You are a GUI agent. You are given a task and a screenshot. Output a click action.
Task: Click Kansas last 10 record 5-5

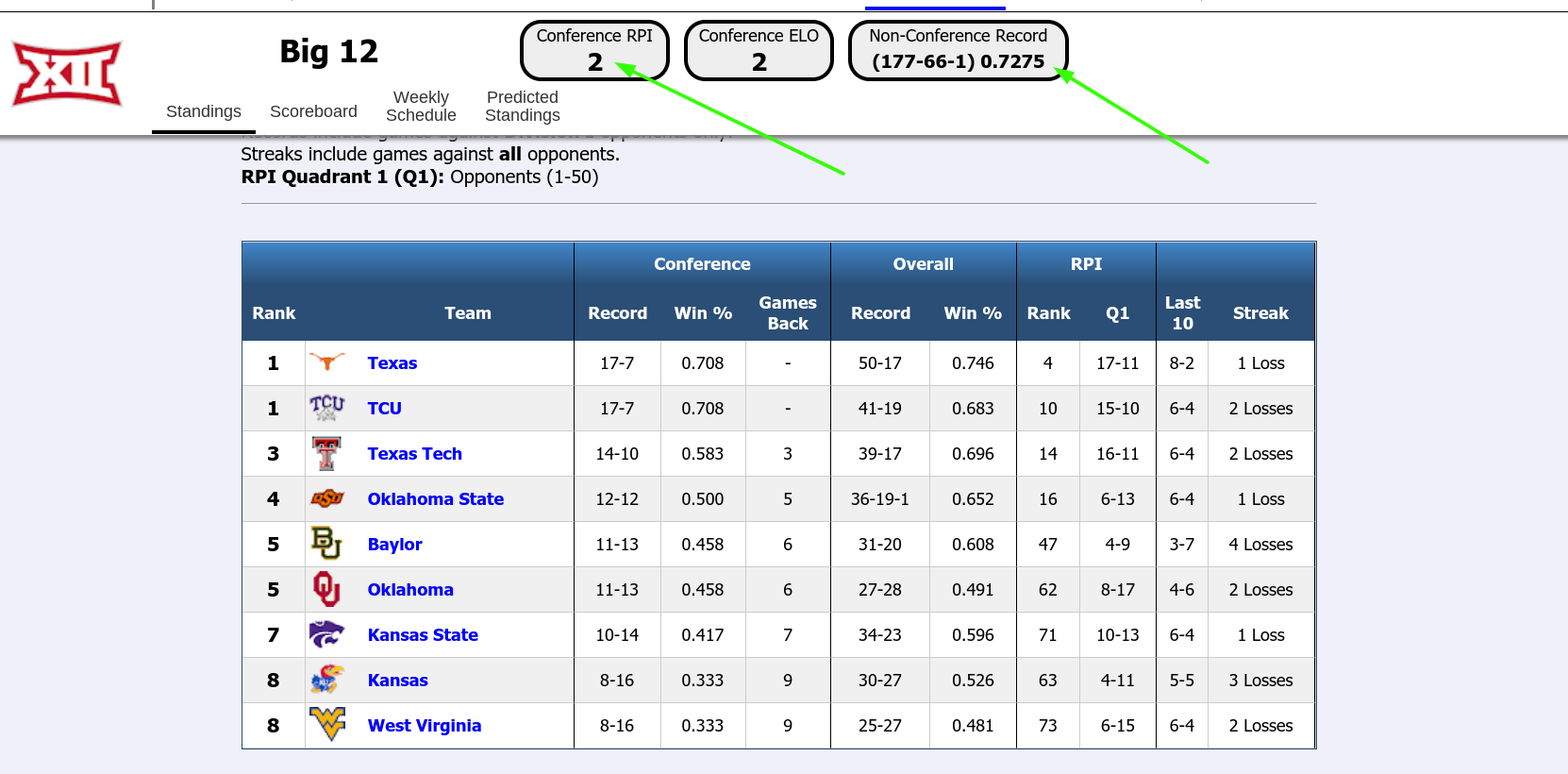[1182, 681]
